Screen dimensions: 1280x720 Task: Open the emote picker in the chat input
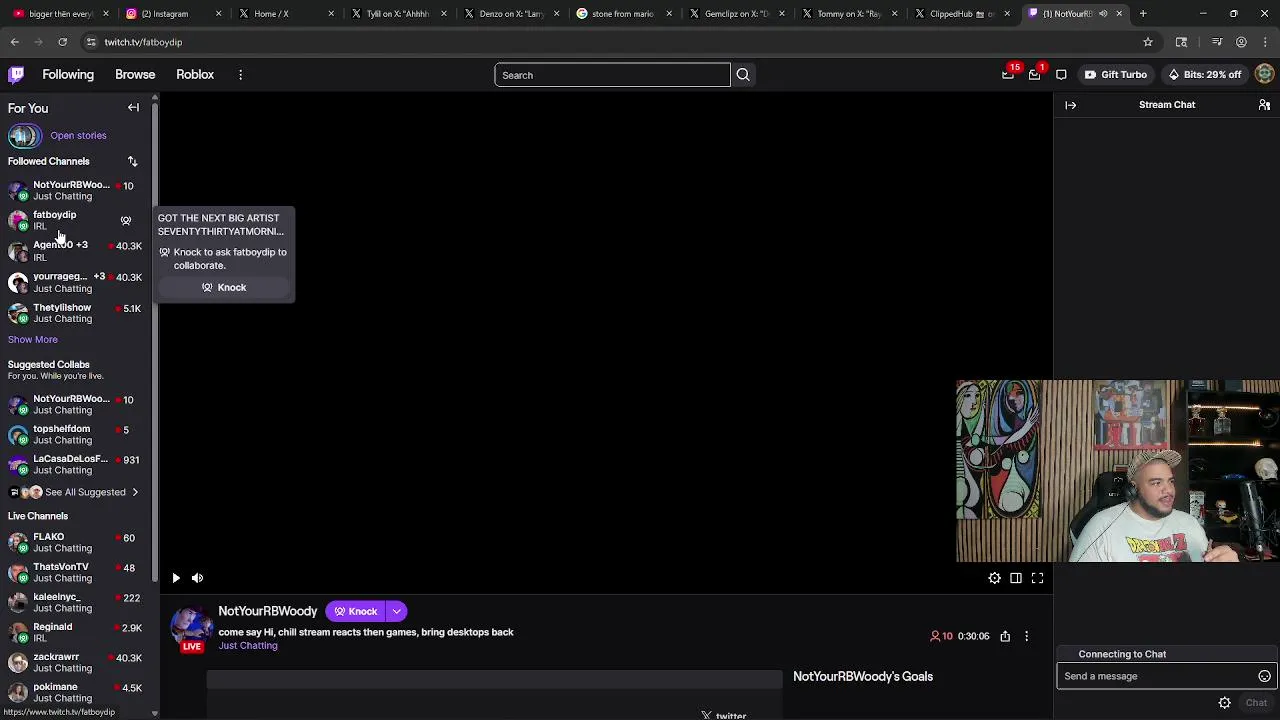coord(1264,676)
